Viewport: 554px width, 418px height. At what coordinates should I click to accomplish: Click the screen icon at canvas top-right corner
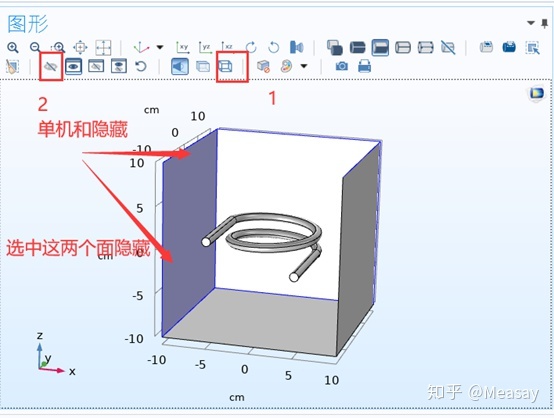click(536, 93)
